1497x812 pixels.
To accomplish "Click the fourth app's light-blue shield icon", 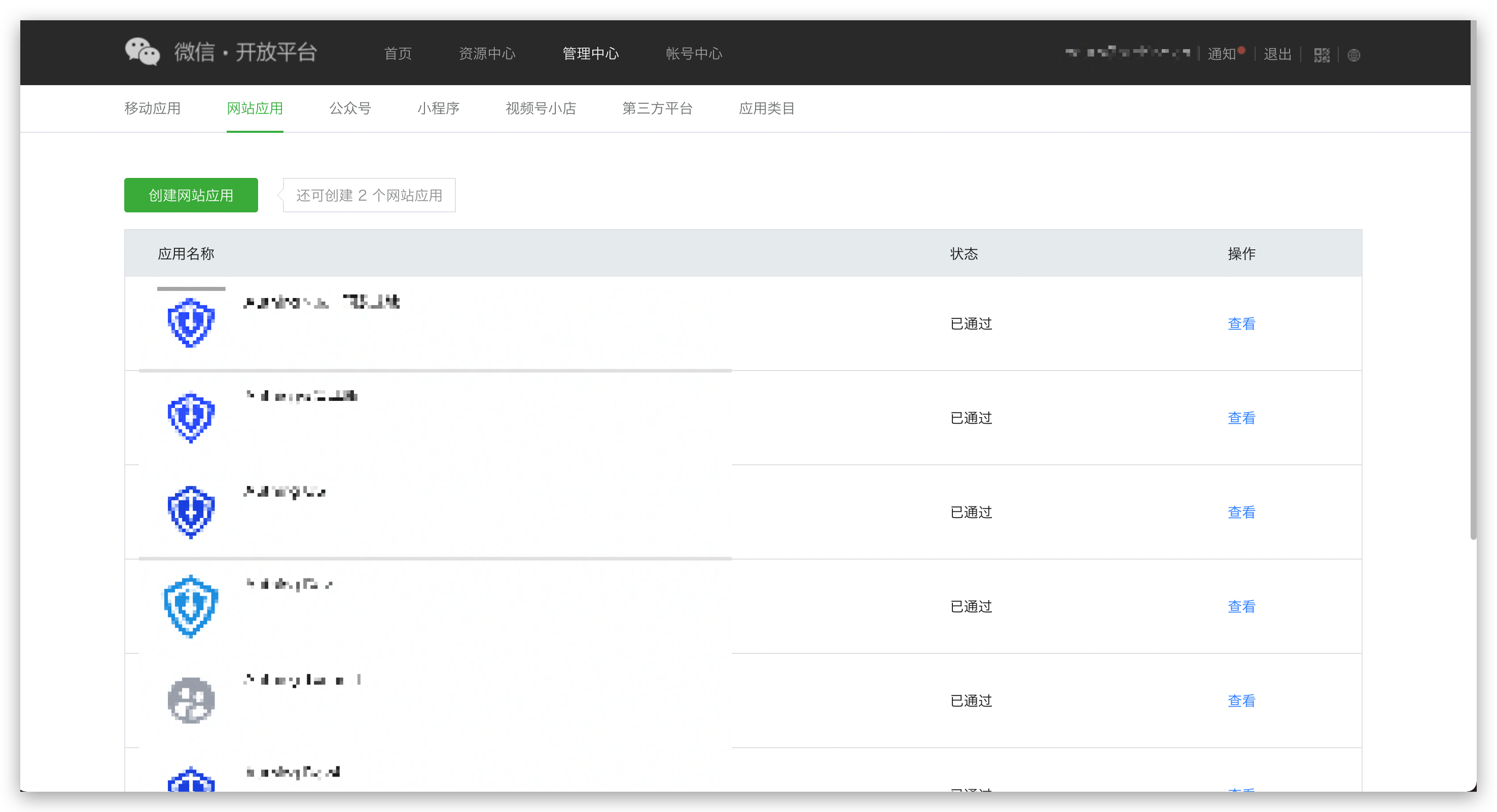I will 191,606.
